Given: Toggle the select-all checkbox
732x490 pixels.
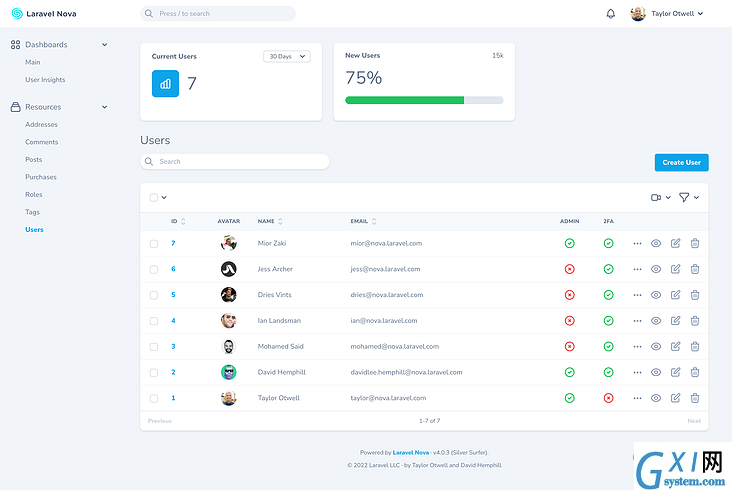Looking at the screenshot, I should pyautogui.click(x=154, y=197).
